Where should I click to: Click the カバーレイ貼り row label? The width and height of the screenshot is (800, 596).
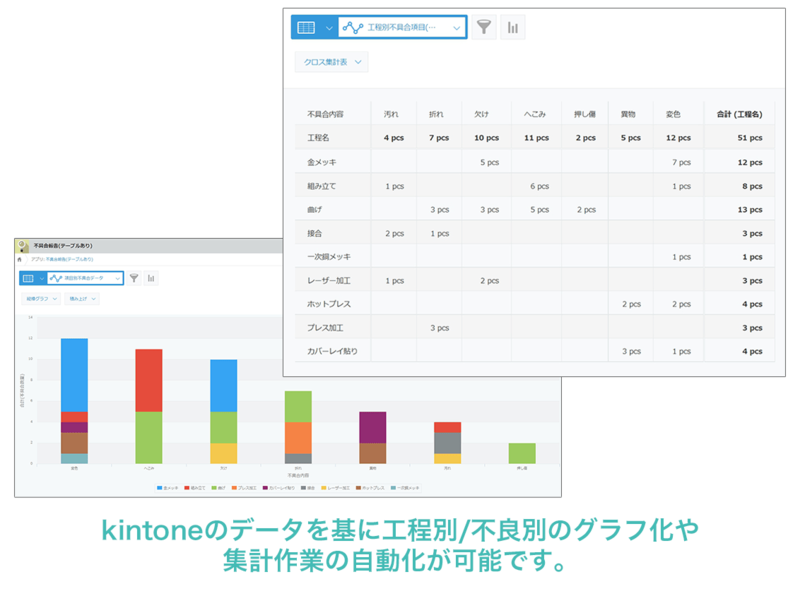point(332,352)
